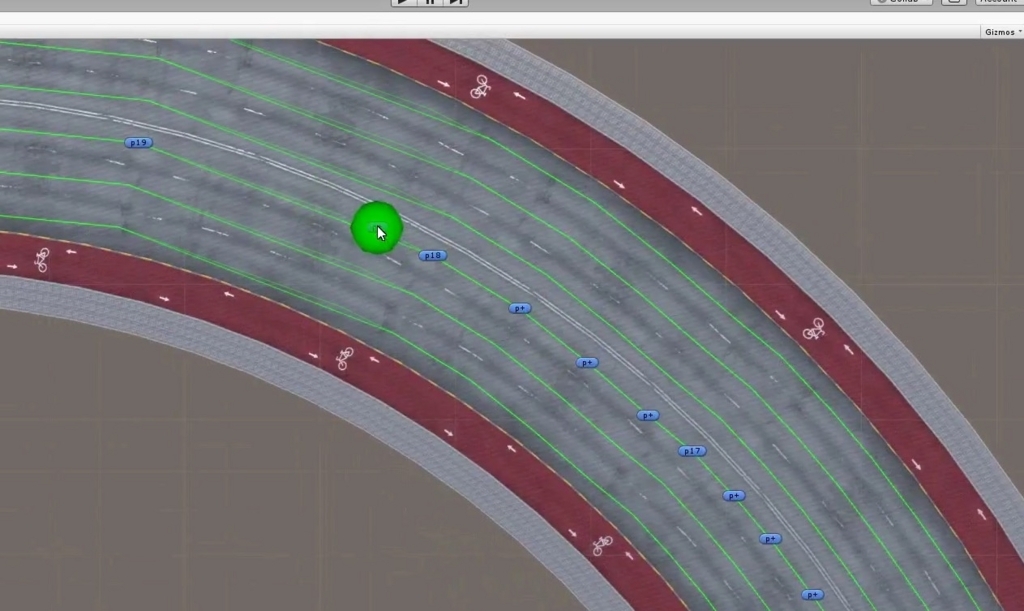
Task: Click the p+ marker just before p17
Action: point(648,415)
